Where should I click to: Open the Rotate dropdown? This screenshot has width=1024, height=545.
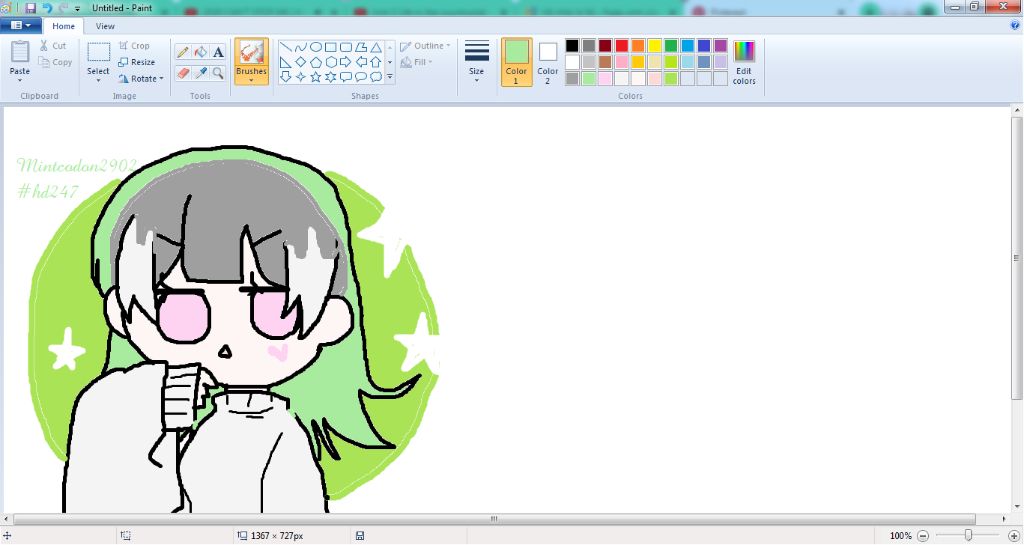[141, 78]
